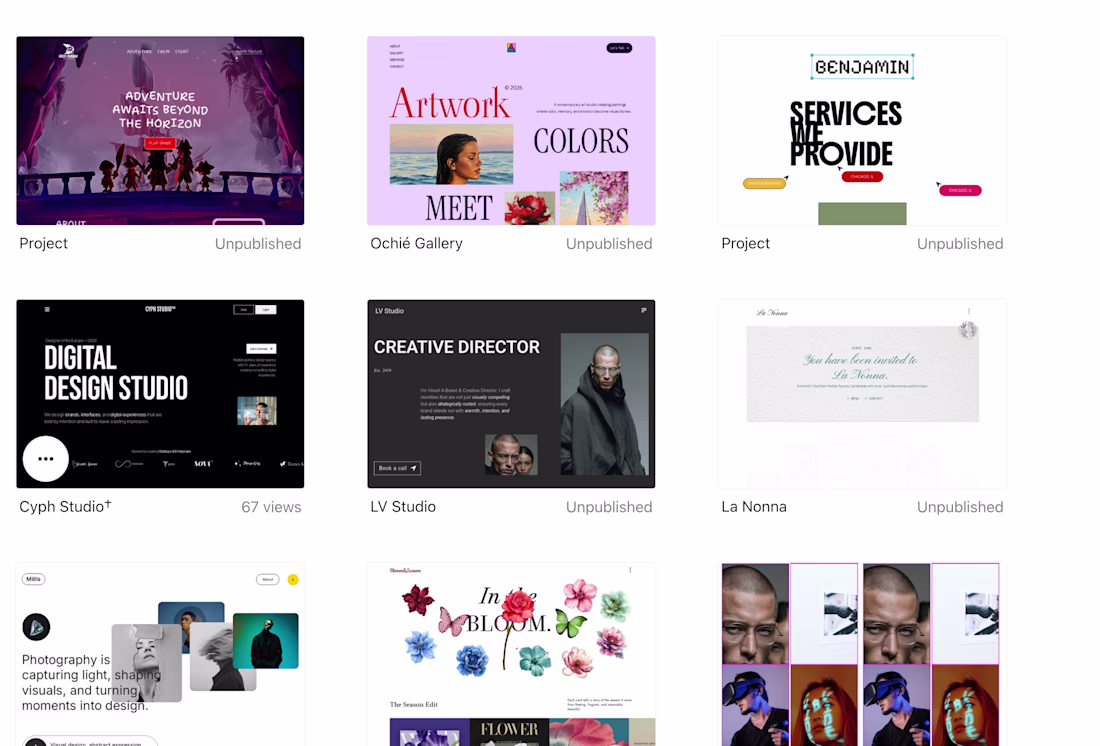
Task: Open more options on Cyph Studio card
Action: (x=46, y=459)
